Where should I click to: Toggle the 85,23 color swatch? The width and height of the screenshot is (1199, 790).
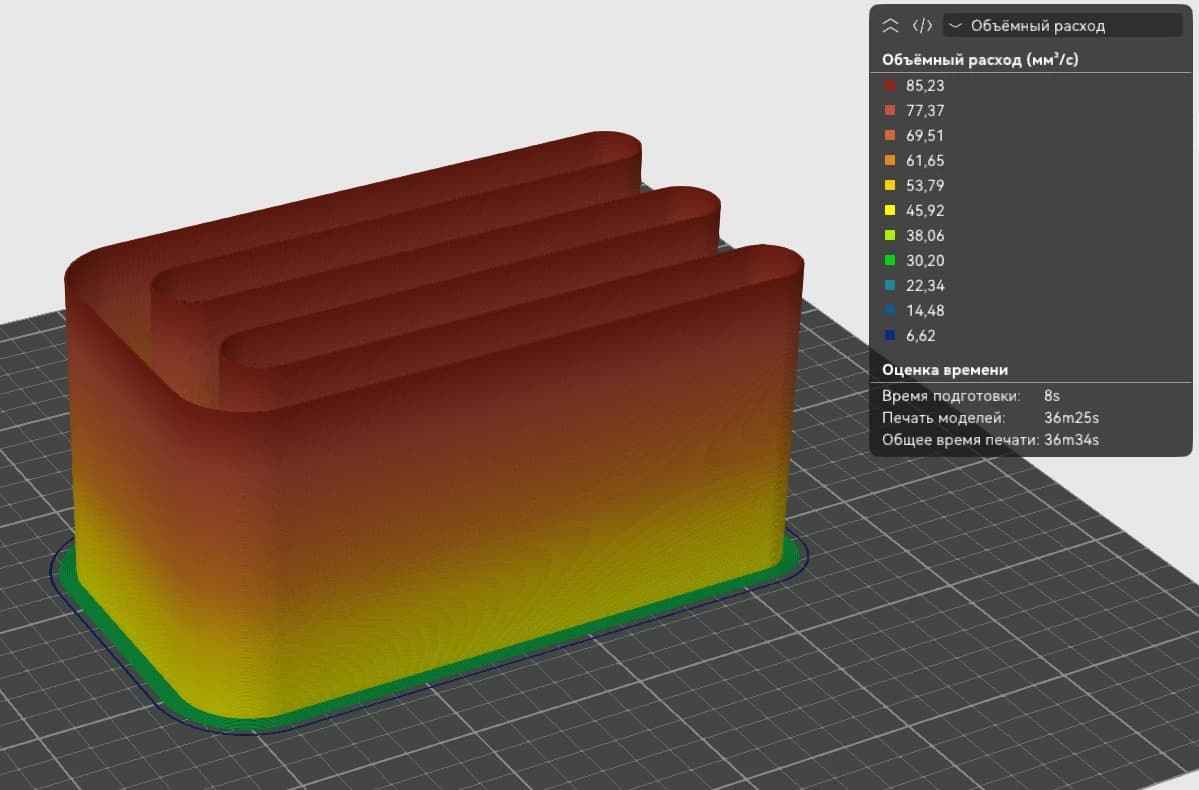pos(890,86)
